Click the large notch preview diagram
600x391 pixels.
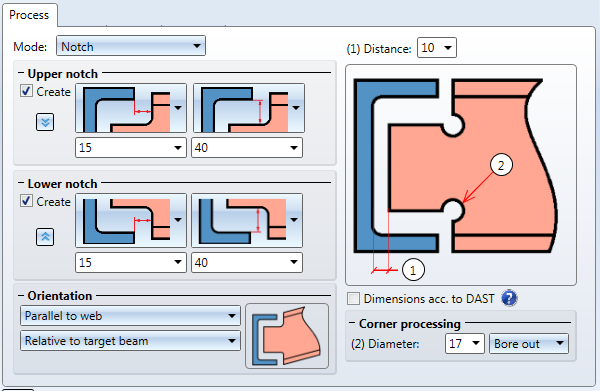[x=461, y=175]
